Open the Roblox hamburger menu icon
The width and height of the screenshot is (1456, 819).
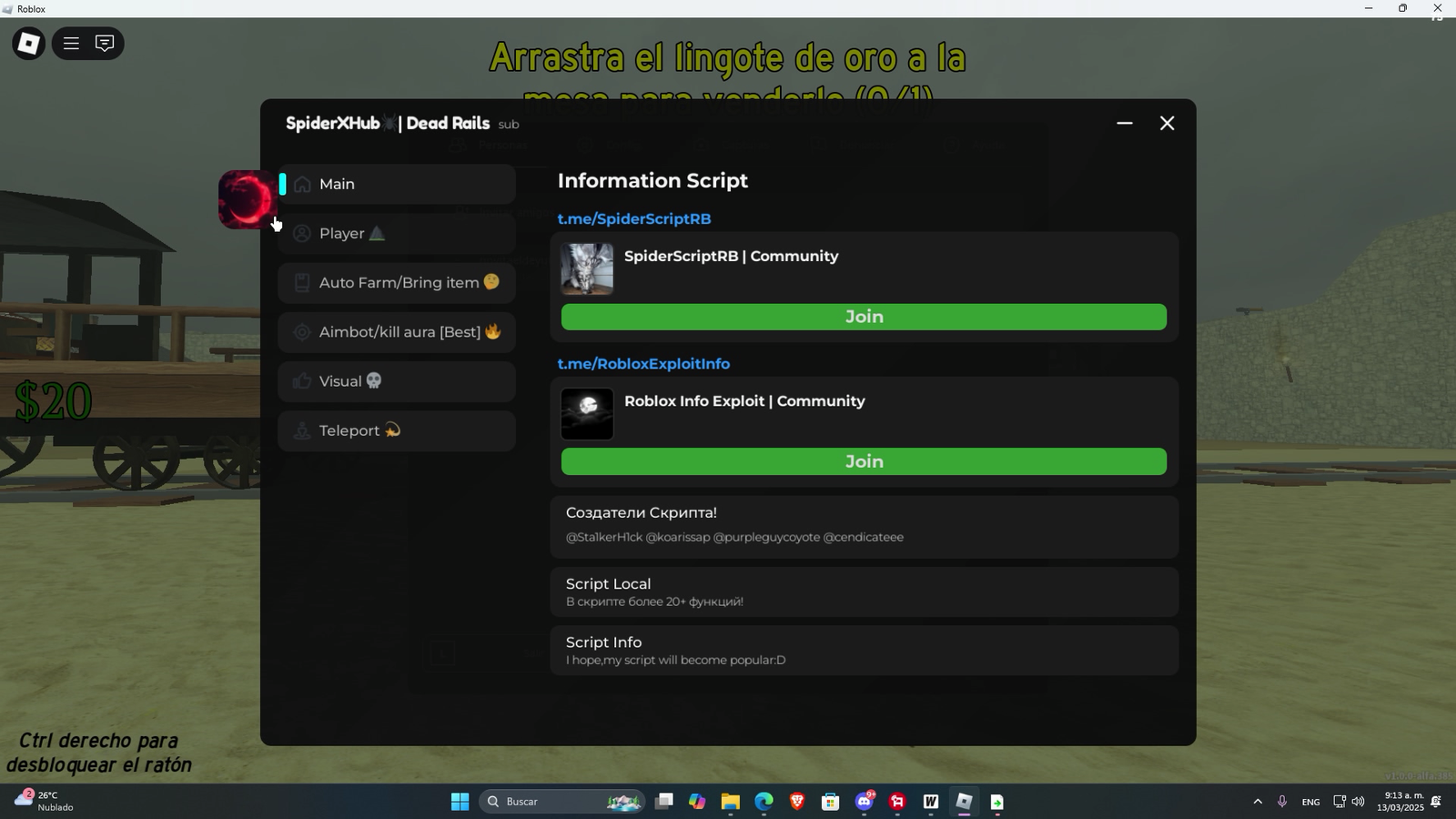click(71, 43)
